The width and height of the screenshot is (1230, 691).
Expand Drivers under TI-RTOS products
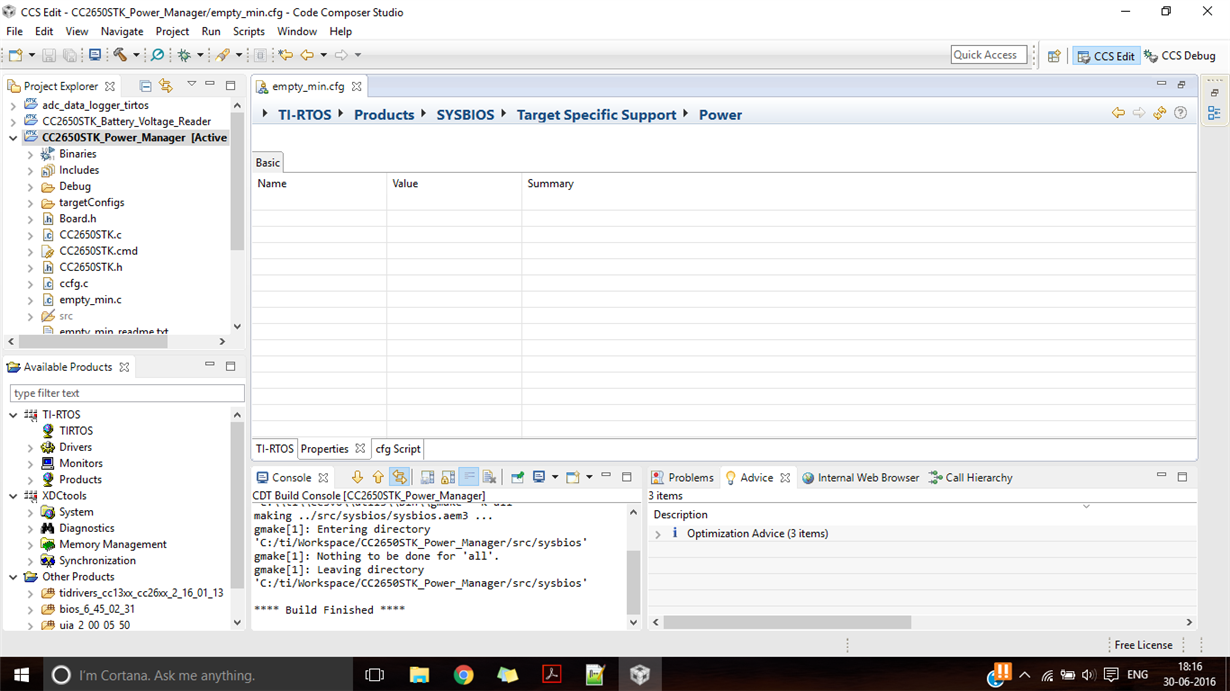pos(30,447)
